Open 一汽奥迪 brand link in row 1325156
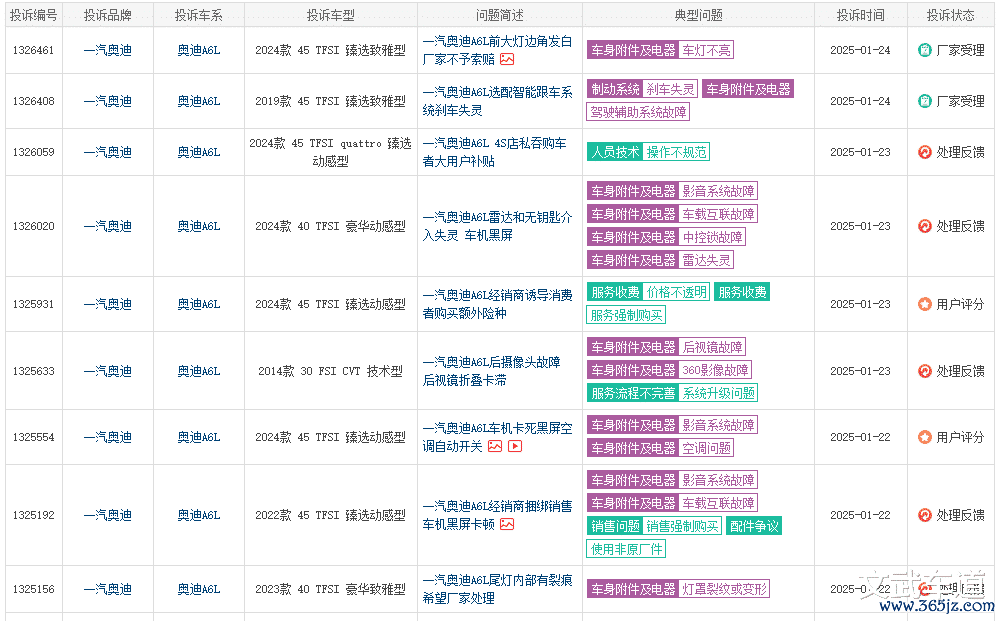 click(x=107, y=589)
